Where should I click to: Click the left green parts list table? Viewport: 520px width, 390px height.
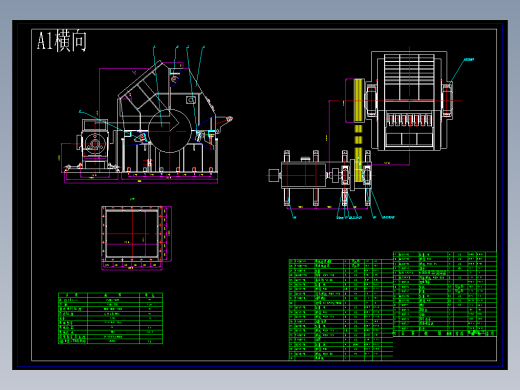[x=341, y=310]
